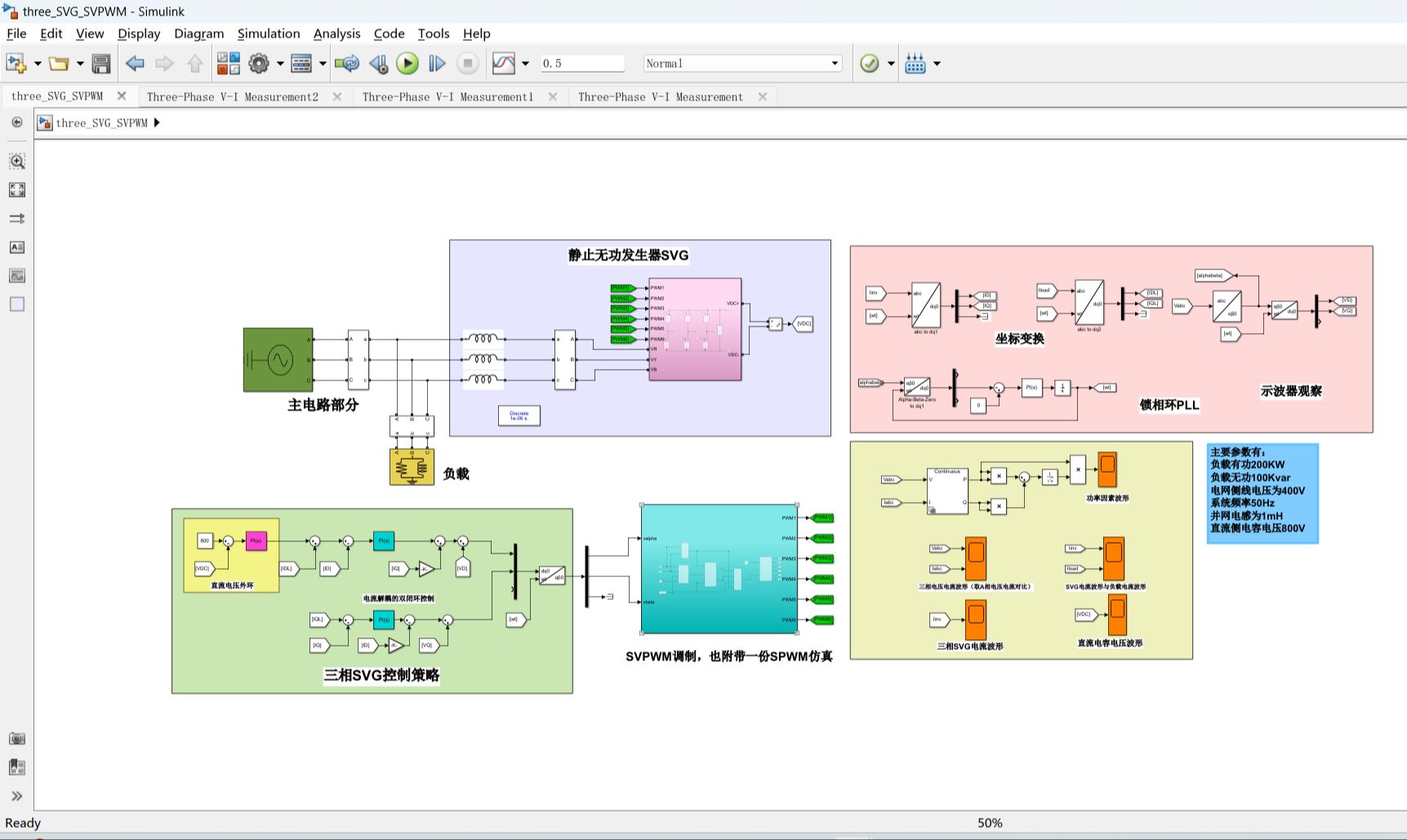
Task: Open the File menu
Action: tap(16, 33)
